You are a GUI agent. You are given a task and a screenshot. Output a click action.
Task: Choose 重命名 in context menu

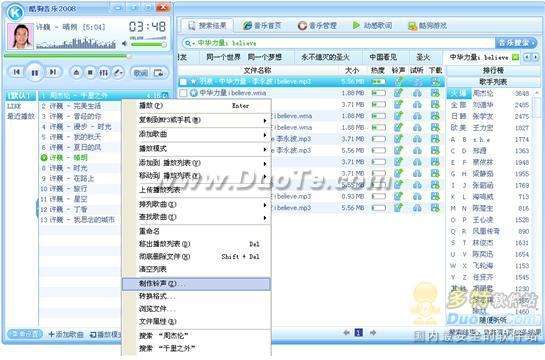click(x=196, y=231)
